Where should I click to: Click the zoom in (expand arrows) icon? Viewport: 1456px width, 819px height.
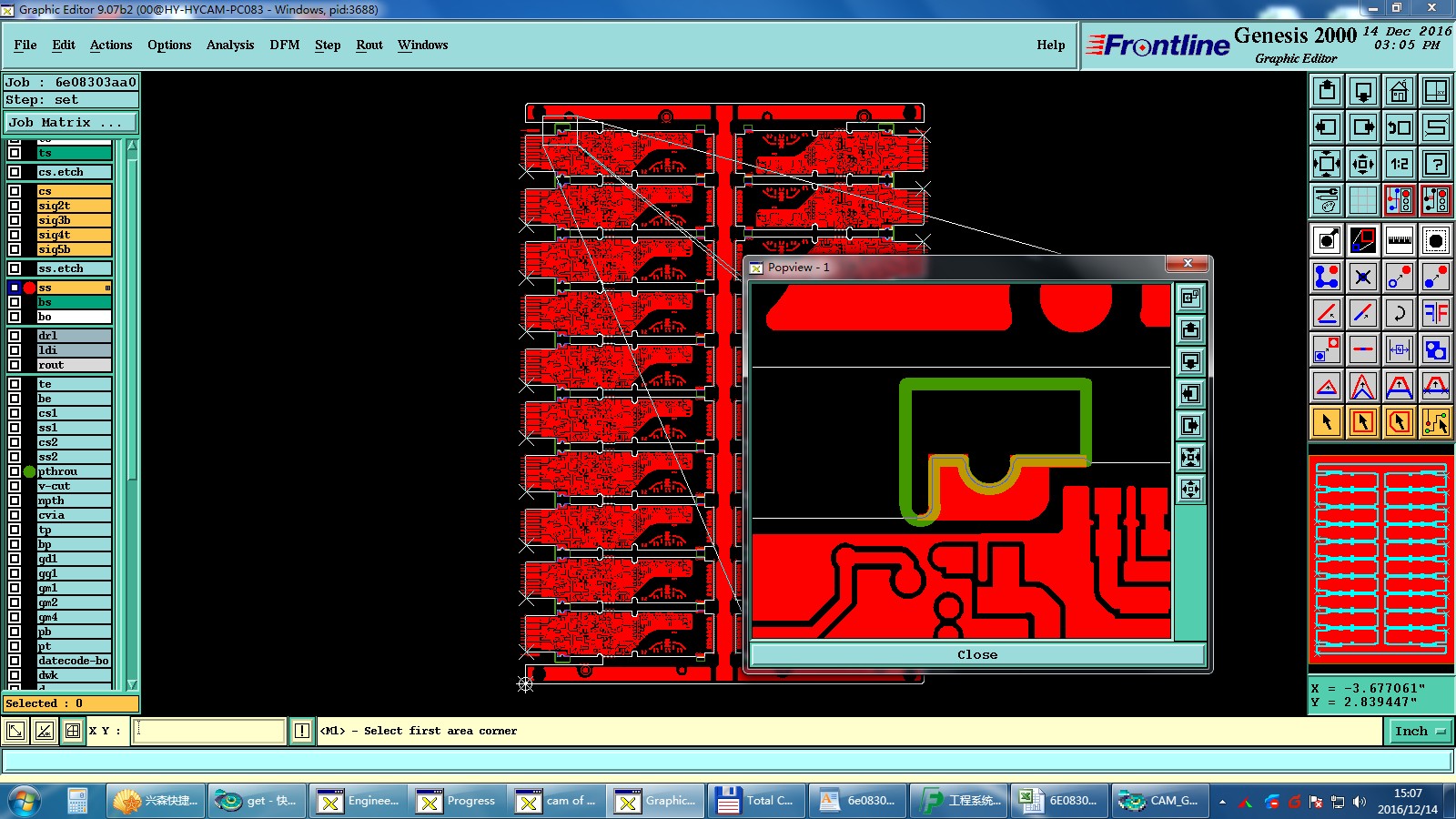(x=1327, y=164)
